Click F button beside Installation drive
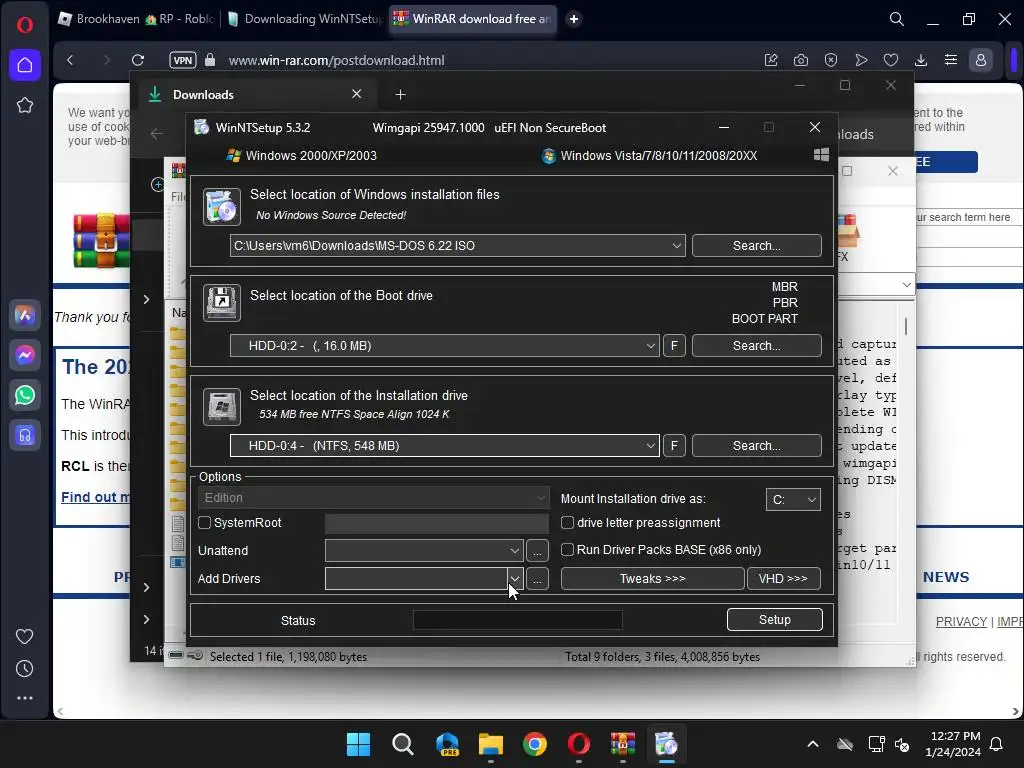This screenshot has width=1024, height=768. (x=674, y=445)
